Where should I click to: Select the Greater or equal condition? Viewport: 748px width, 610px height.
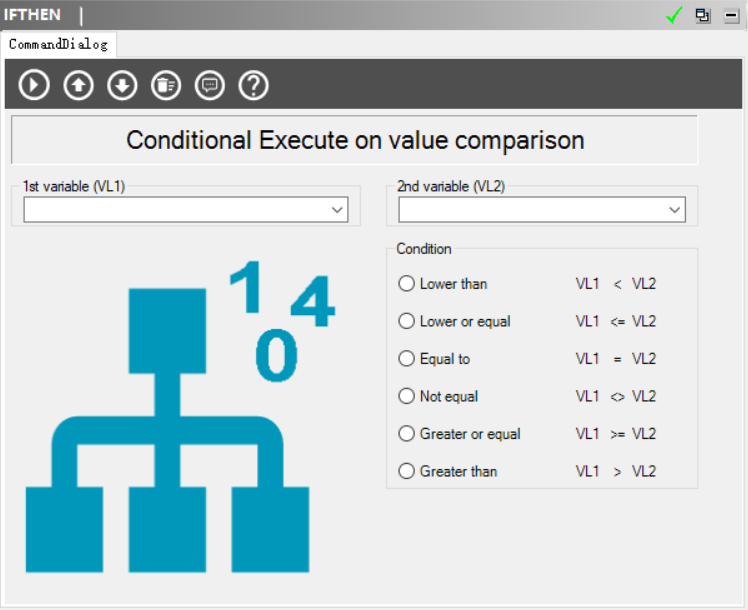pos(407,434)
